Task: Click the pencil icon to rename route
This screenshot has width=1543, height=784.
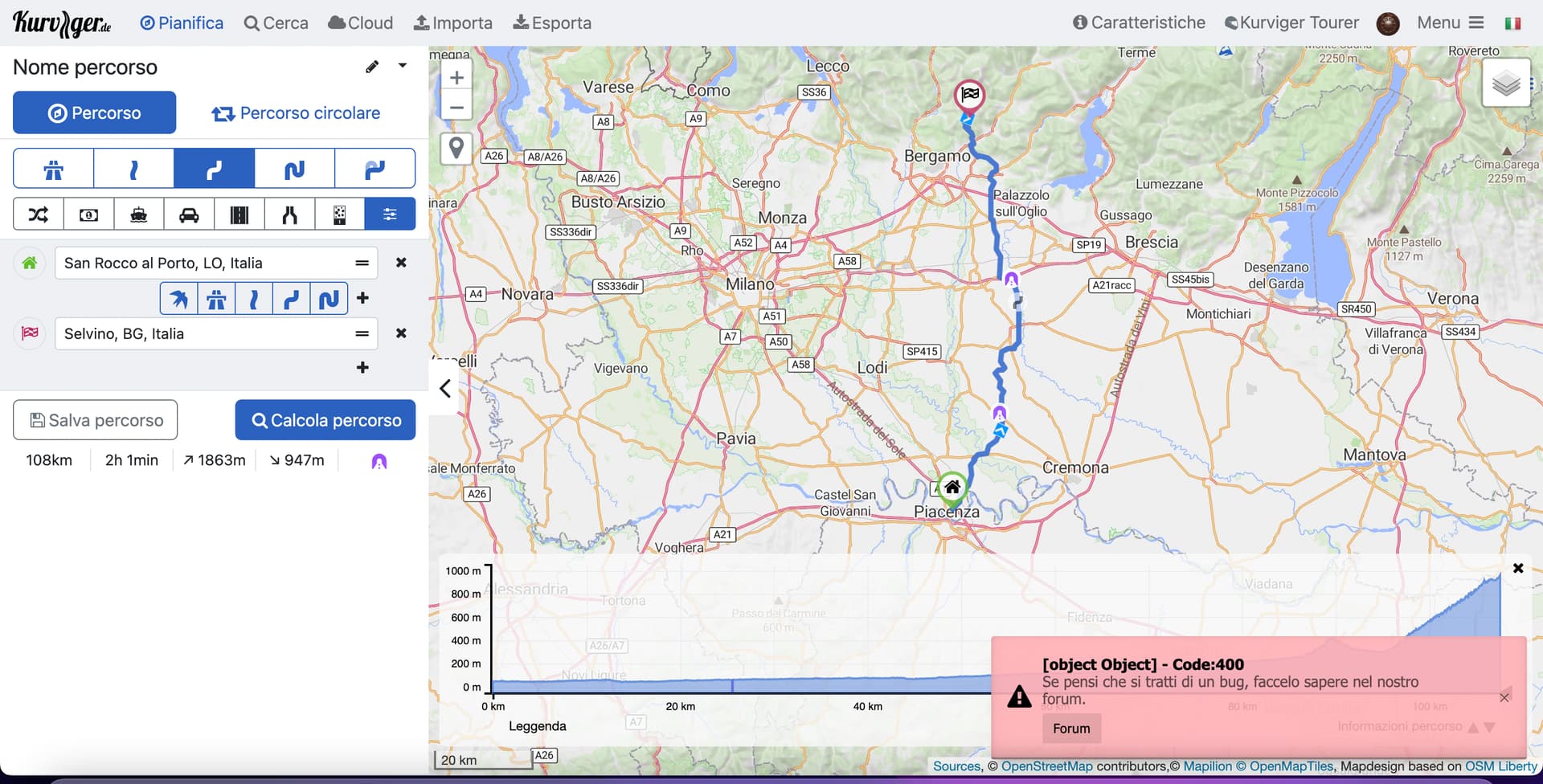Action: coord(371,67)
